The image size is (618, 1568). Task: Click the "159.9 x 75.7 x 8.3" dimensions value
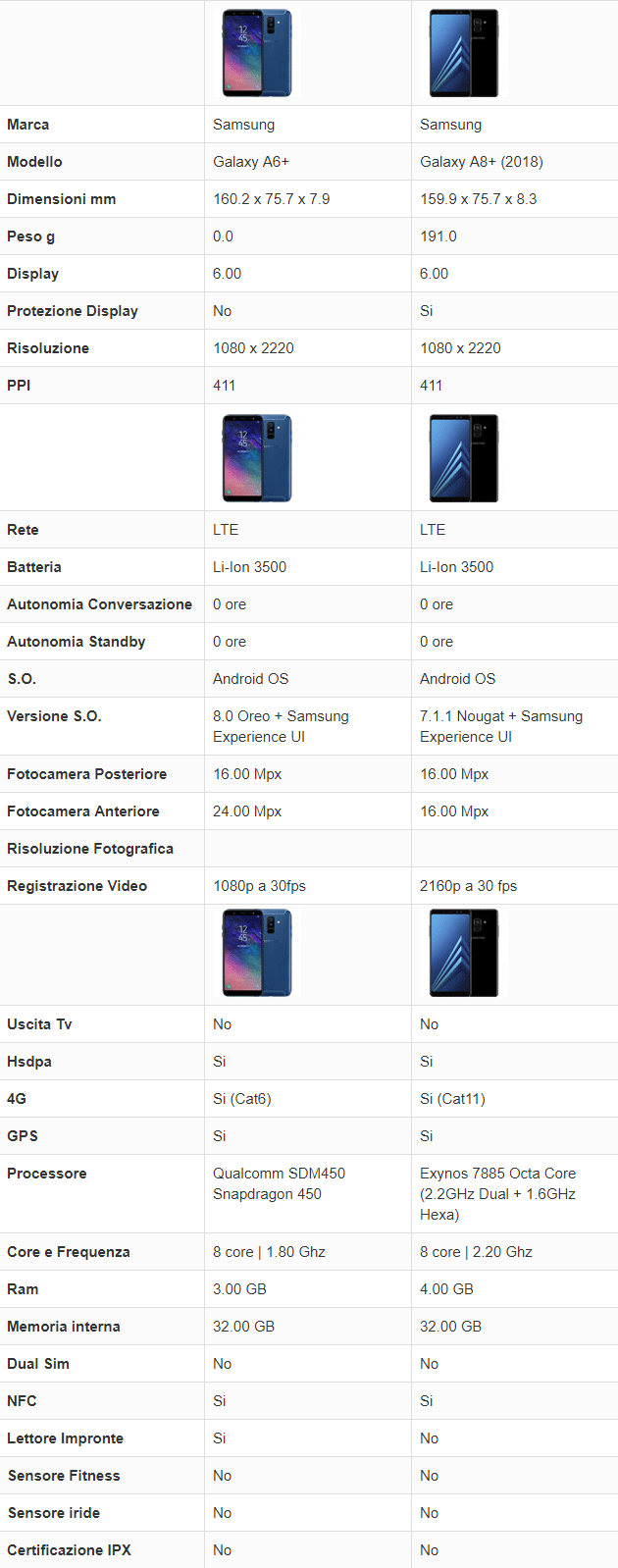click(x=478, y=199)
